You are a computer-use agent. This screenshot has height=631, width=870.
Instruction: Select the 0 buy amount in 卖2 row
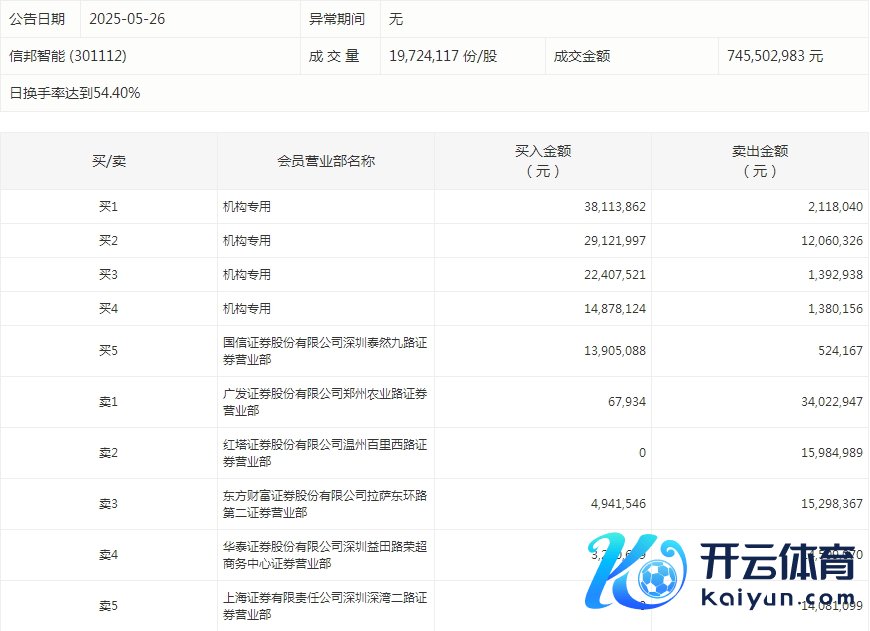(643, 453)
